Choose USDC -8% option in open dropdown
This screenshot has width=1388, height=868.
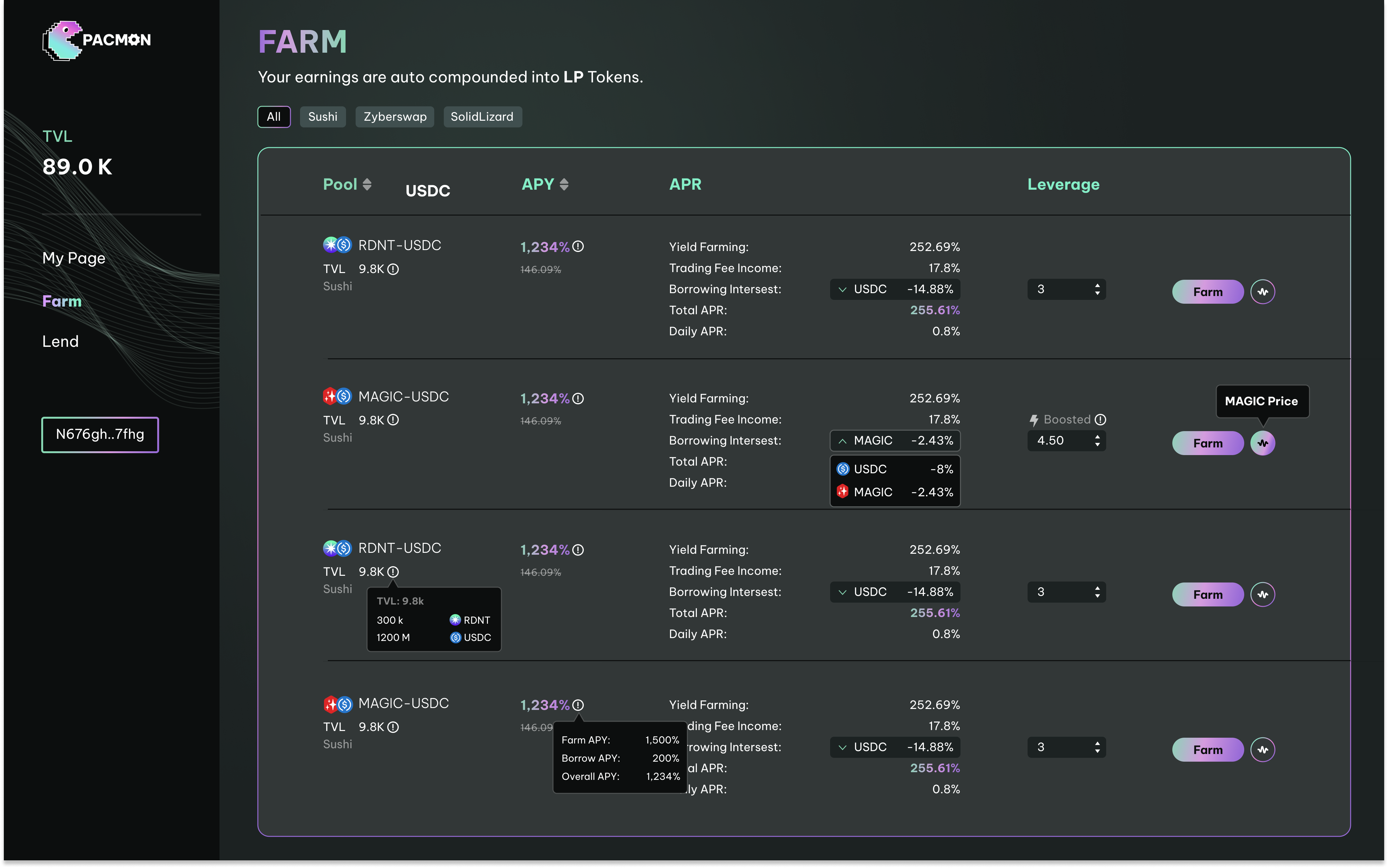click(894, 469)
